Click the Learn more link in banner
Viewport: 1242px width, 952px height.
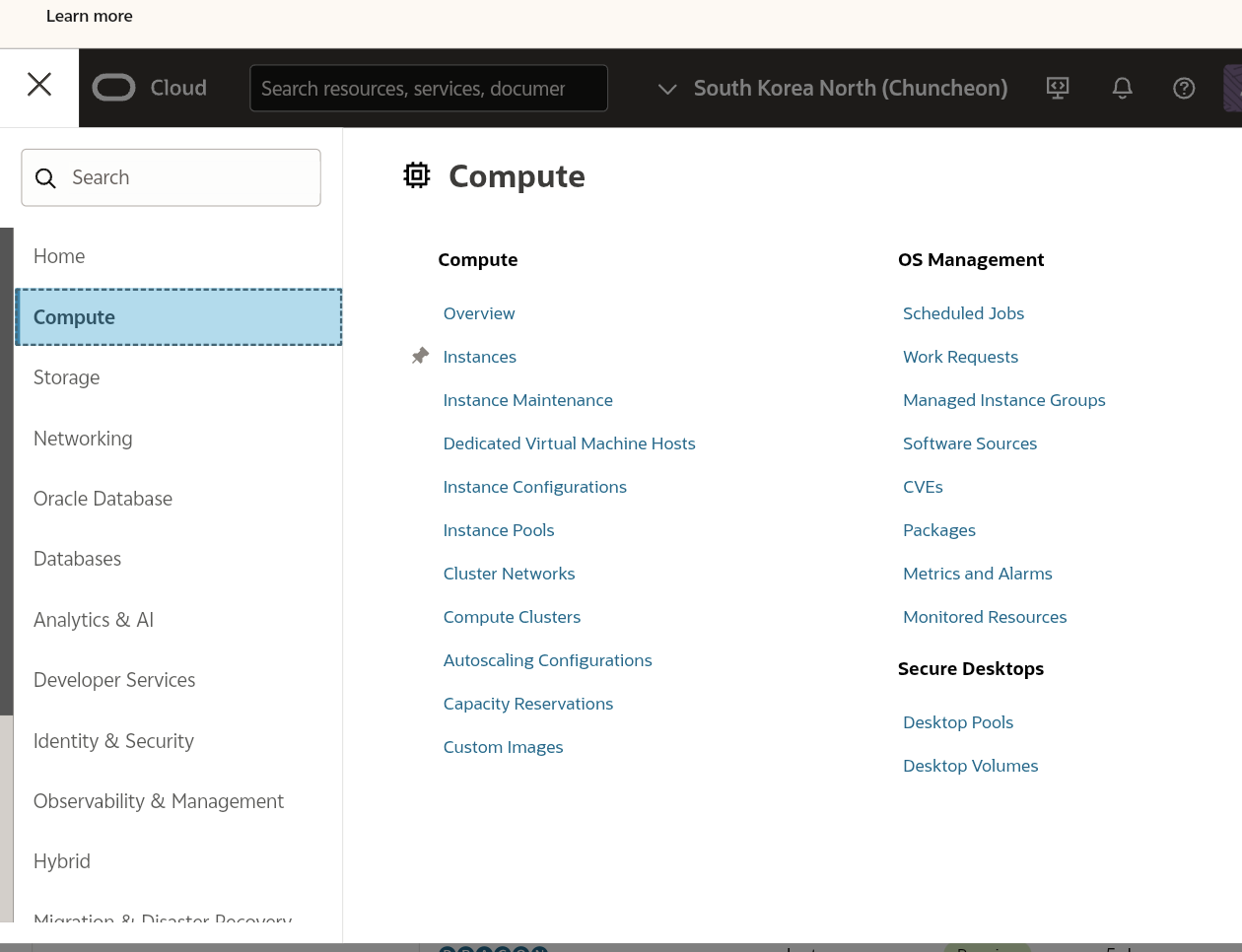click(90, 16)
